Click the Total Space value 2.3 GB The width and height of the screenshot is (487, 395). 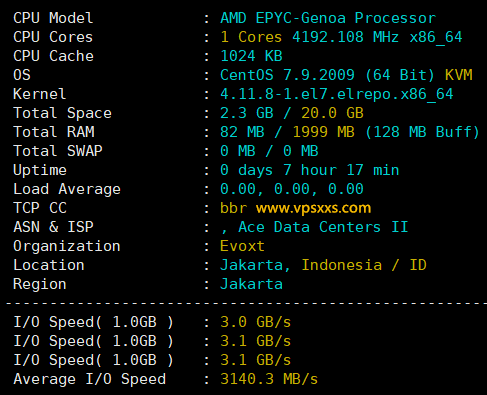coord(247,113)
